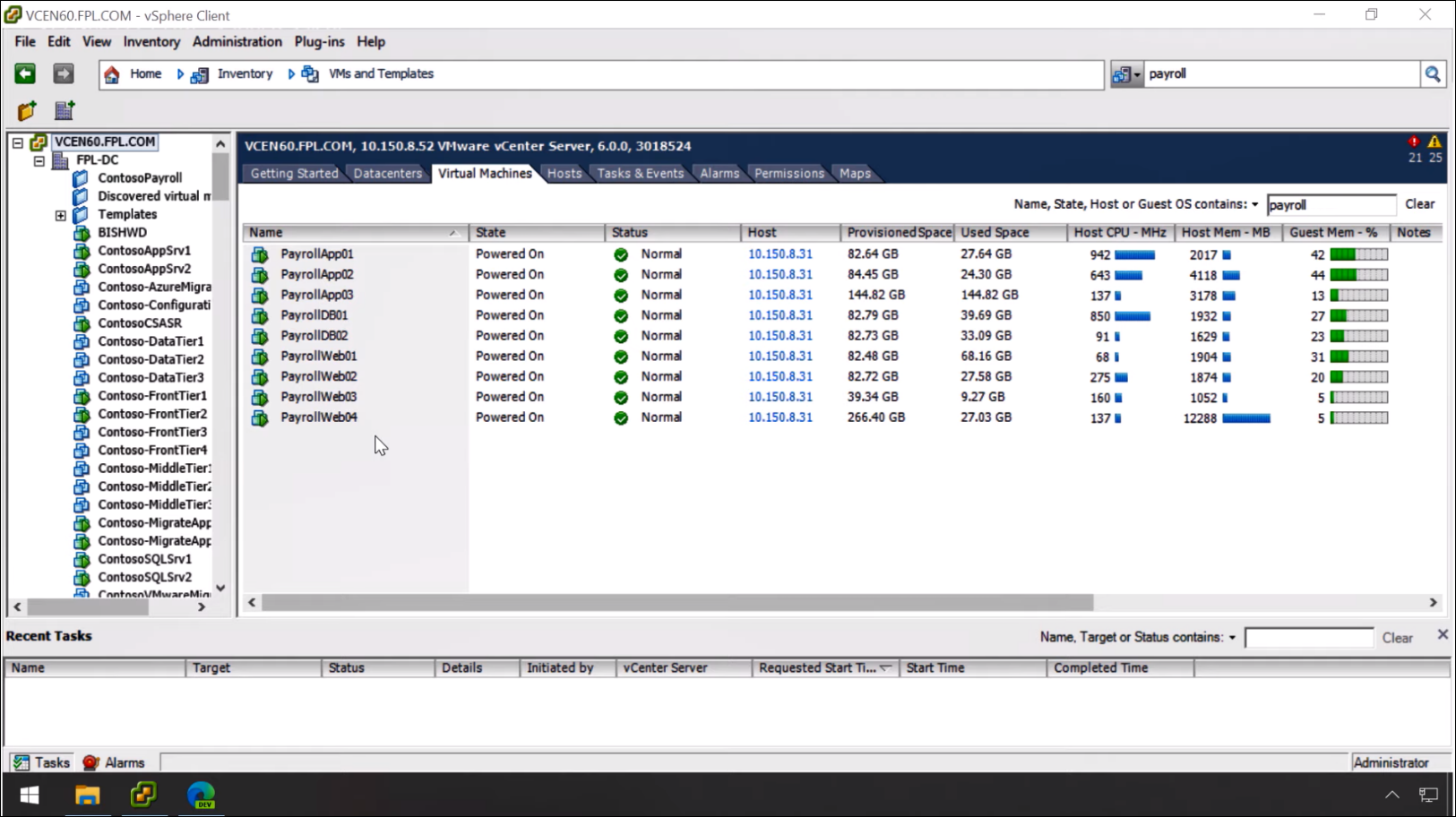1456x817 pixels.
Task: Click the Recent Tasks filter input field
Action: 1308,638
